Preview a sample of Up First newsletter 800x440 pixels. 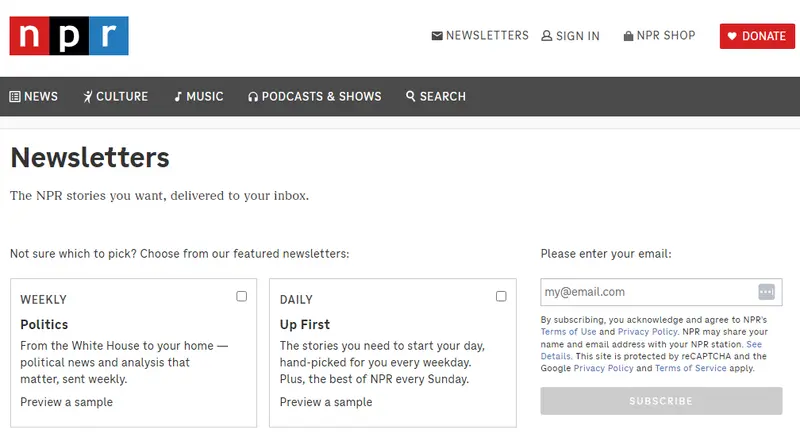point(326,402)
